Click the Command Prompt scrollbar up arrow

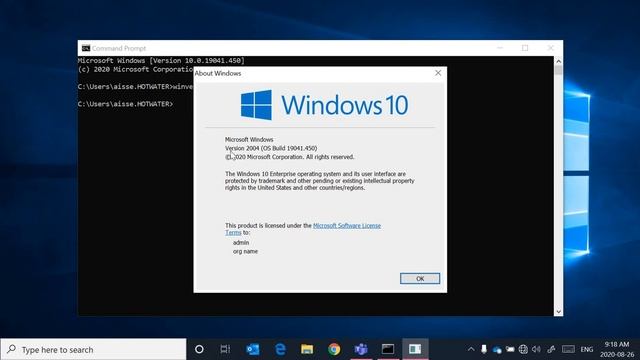pyautogui.click(x=558, y=61)
